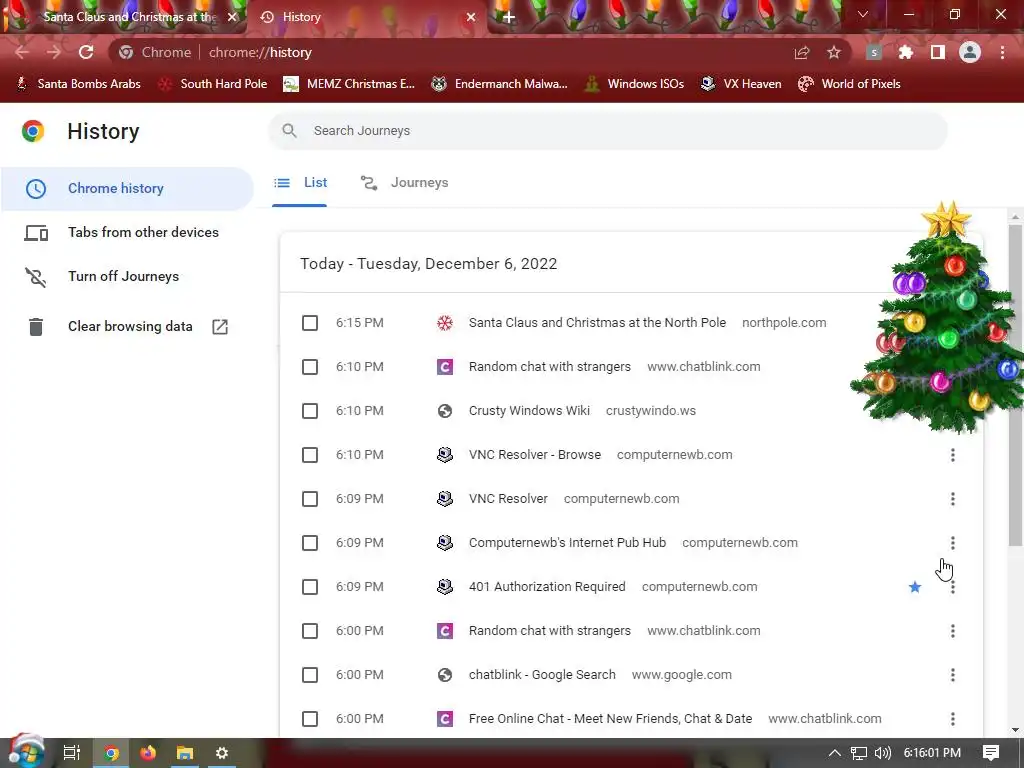Open the Extensions puzzle icon
The width and height of the screenshot is (1024, 768).
(906, 52)
